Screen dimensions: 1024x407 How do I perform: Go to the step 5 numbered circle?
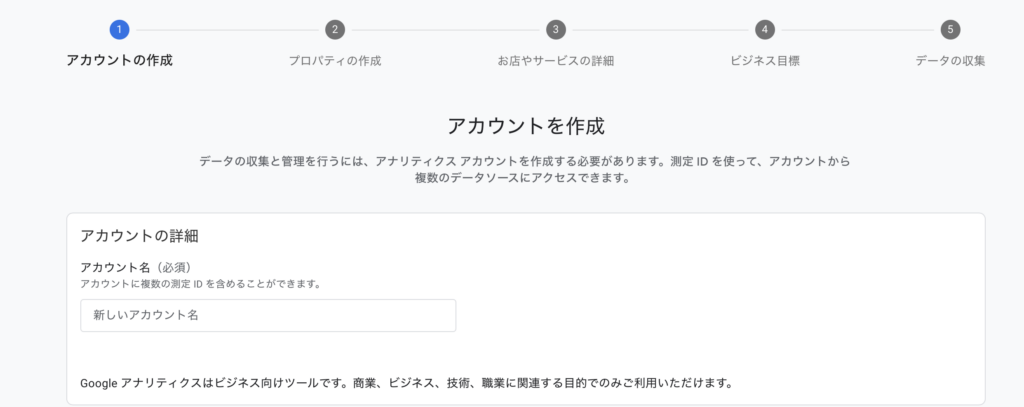(x=950, y=29)
